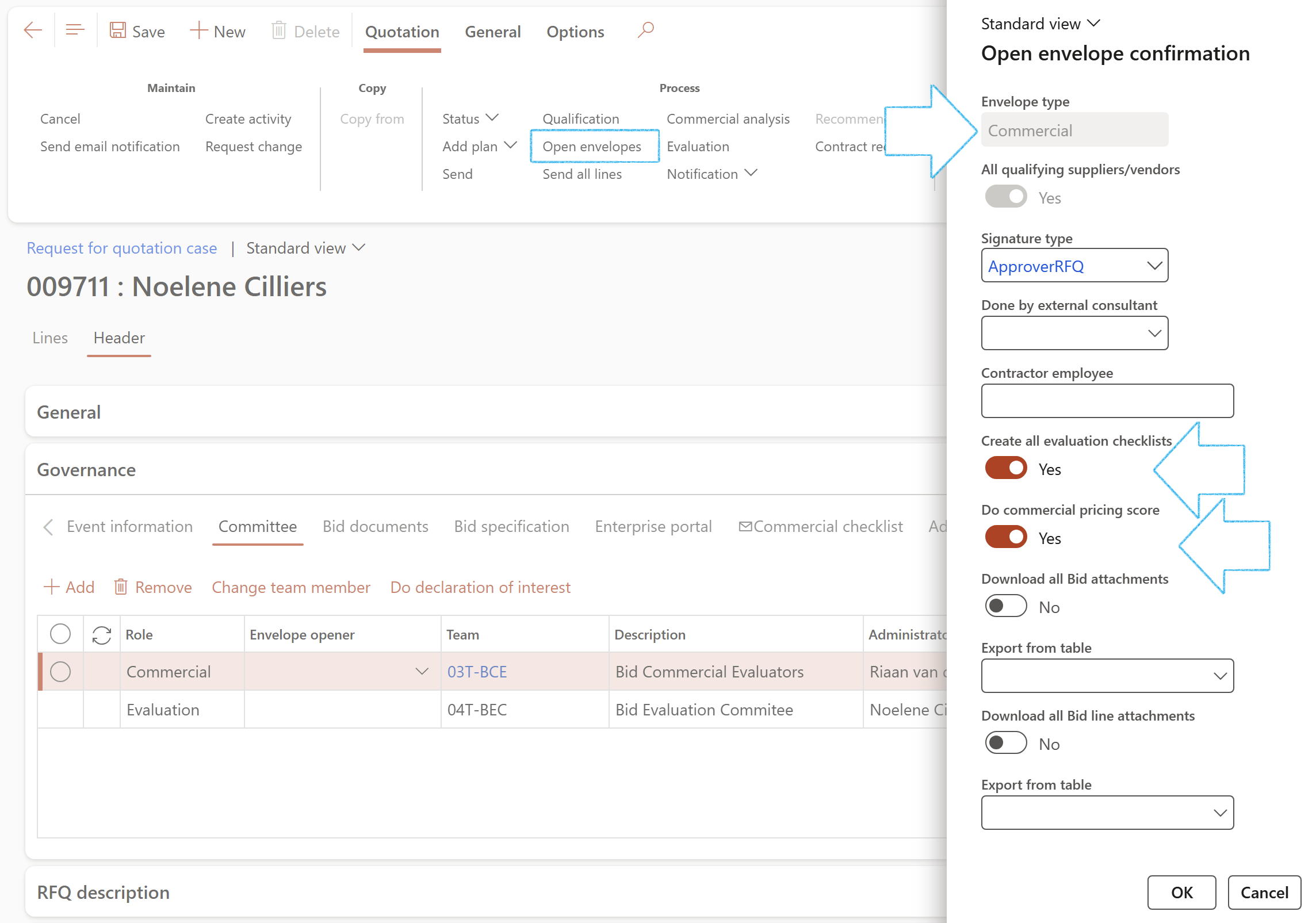Click the search magnifier icon

[x=646, y=29]
